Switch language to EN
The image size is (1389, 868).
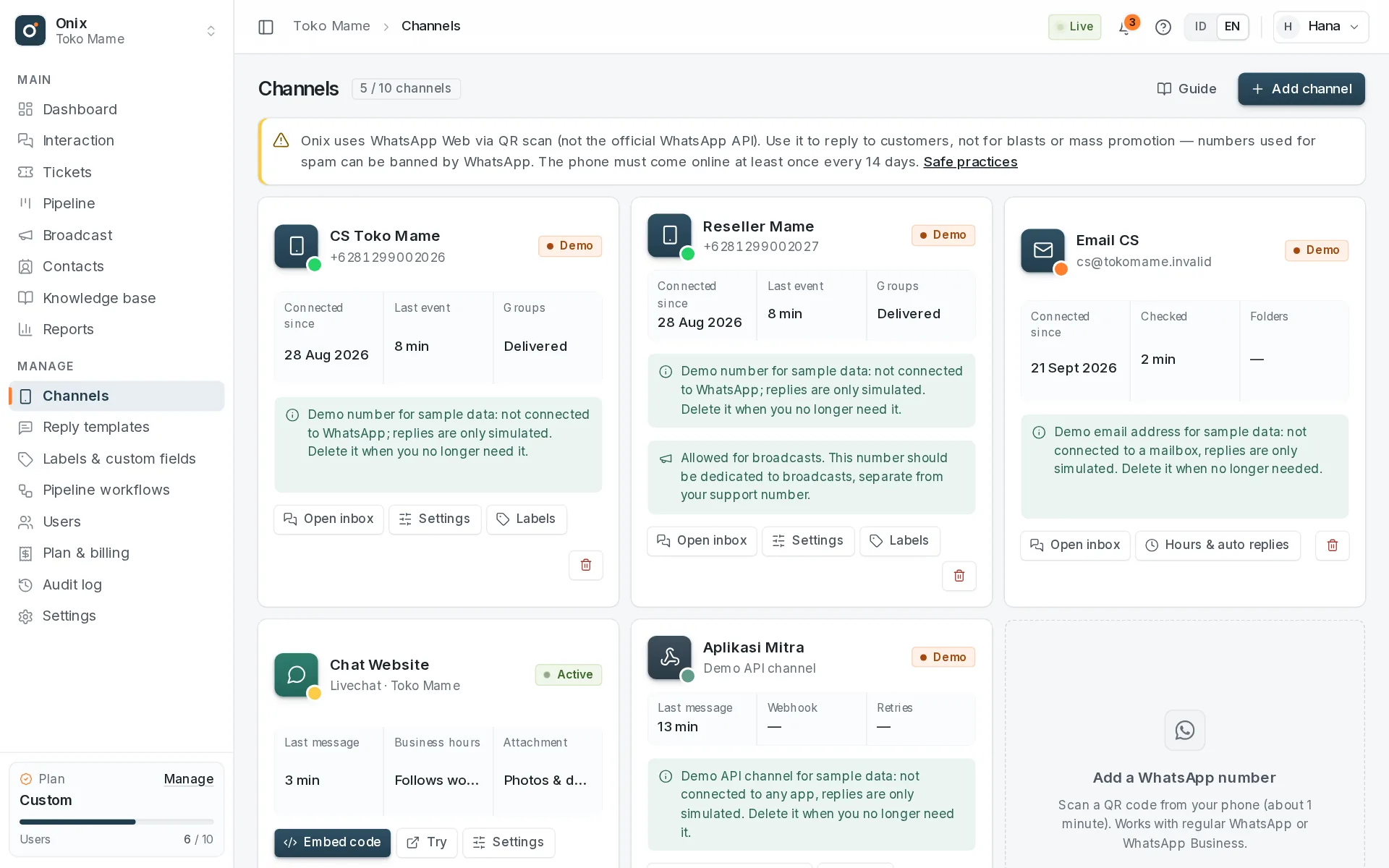point(1232,27)
